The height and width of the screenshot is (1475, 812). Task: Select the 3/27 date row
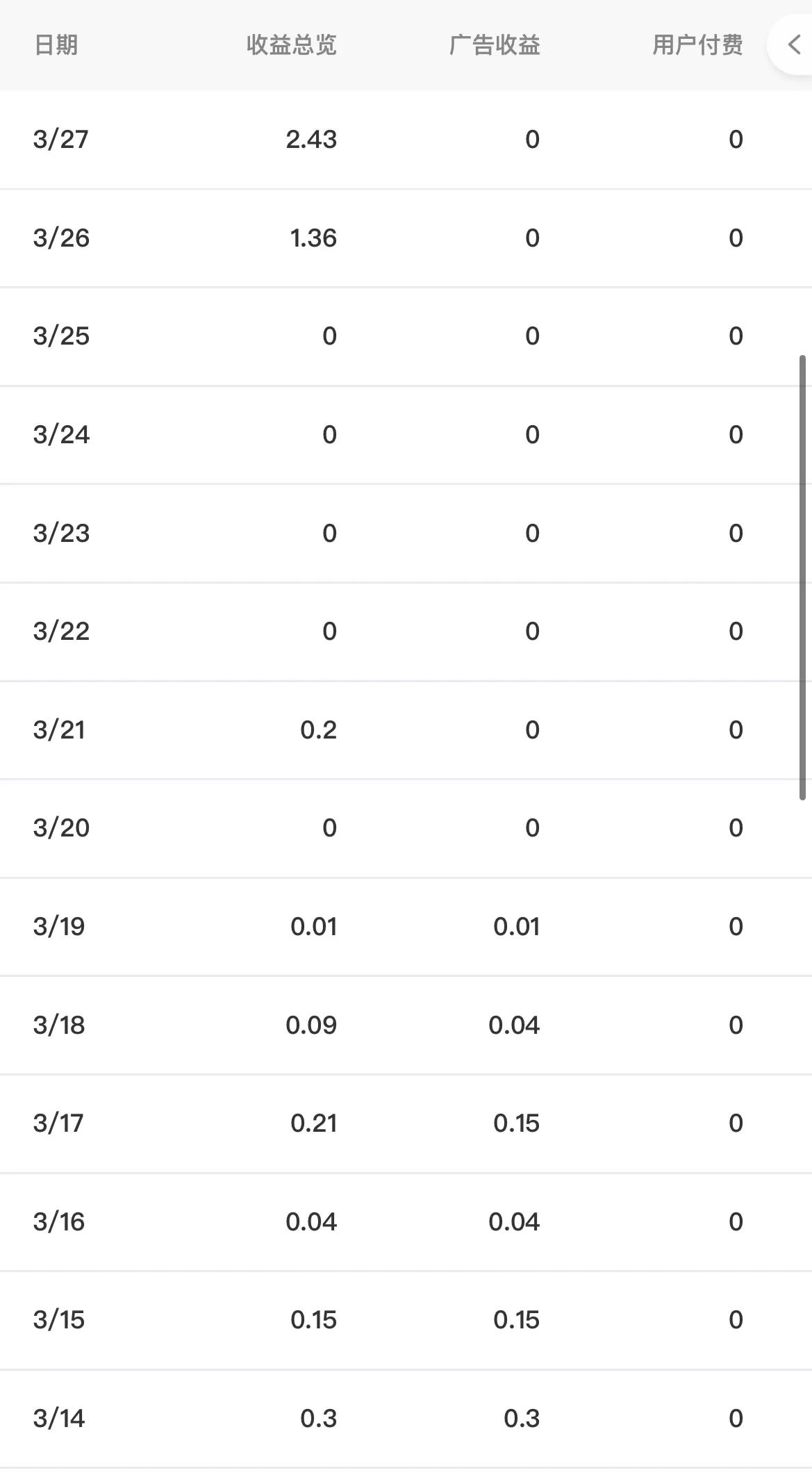click(x=60, y=140)
